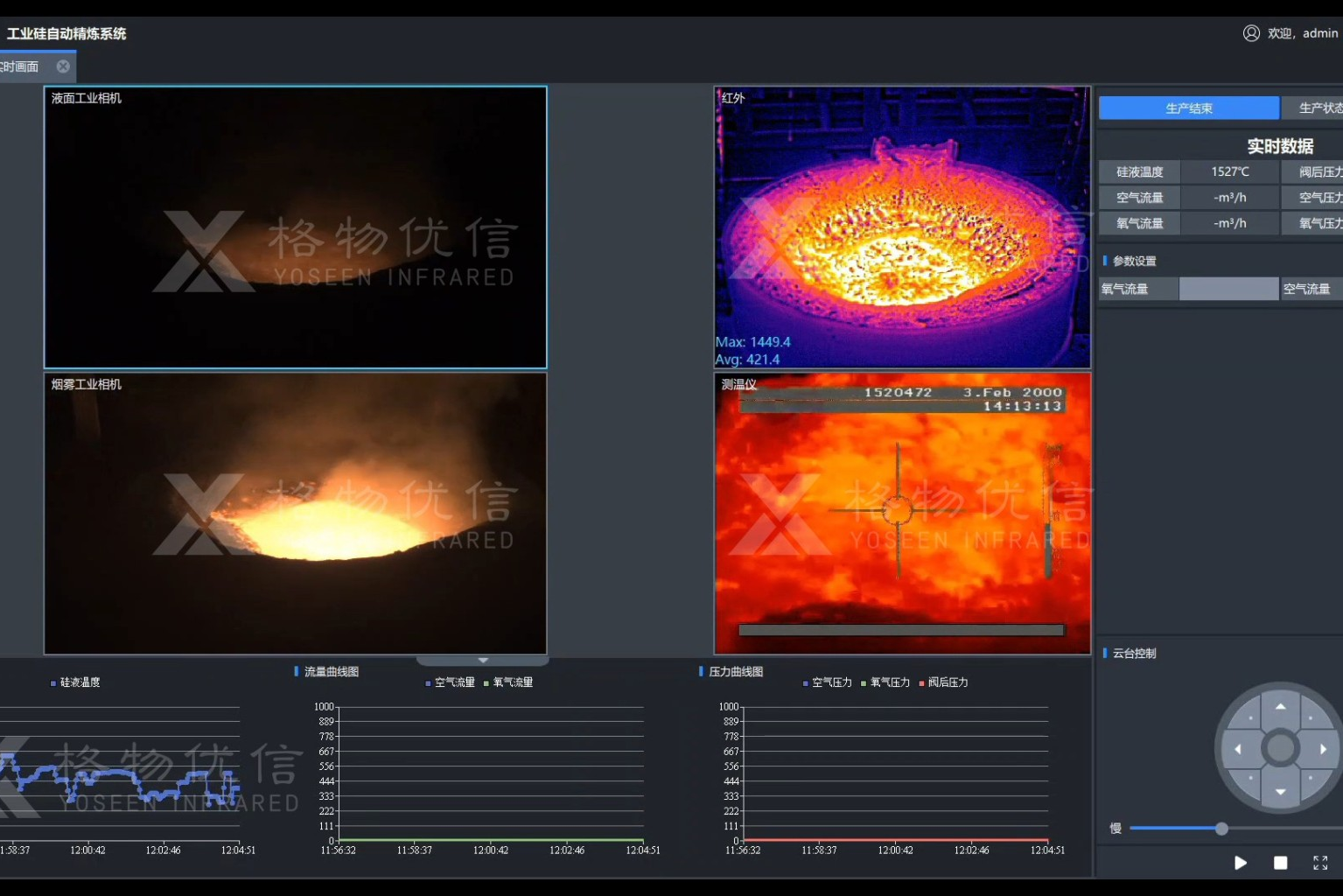1343x896 pixels.
Task: Select the 实时画面 tab
Action: tap(21, 66)
